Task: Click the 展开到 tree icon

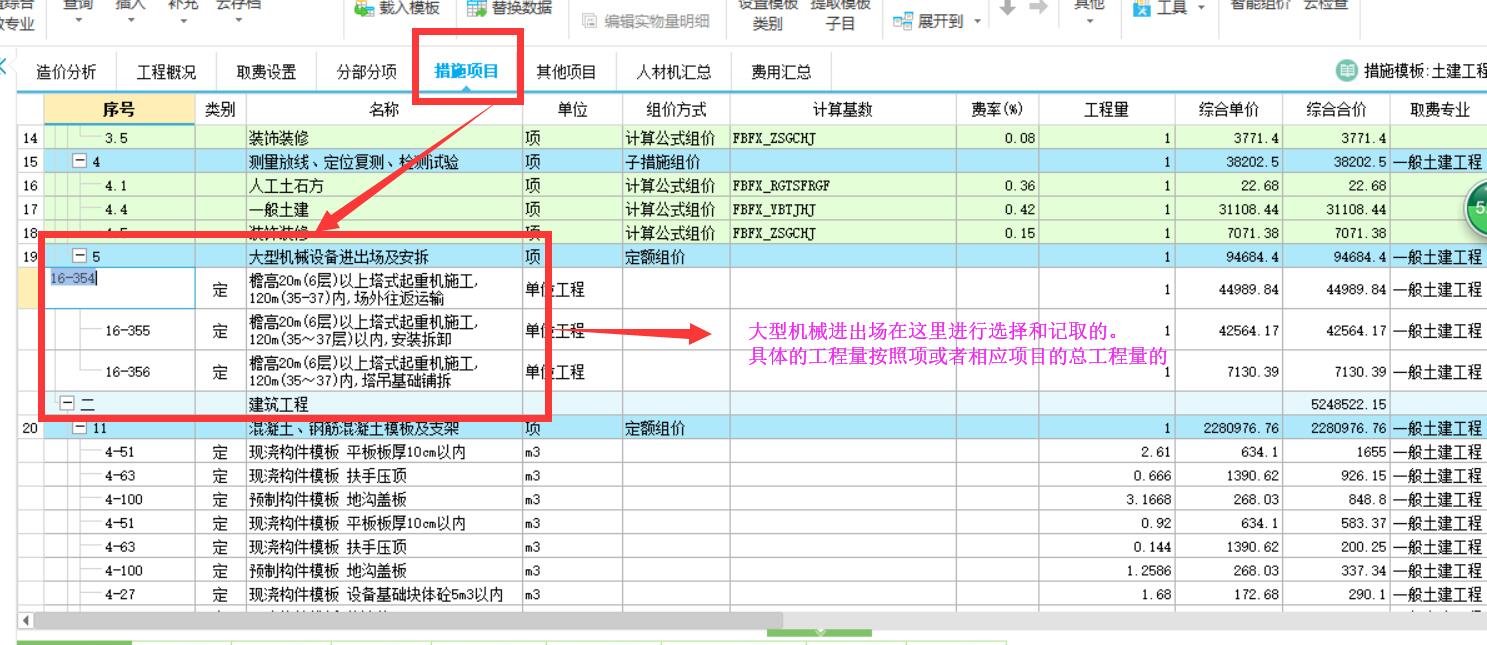Action: [902, 21]
